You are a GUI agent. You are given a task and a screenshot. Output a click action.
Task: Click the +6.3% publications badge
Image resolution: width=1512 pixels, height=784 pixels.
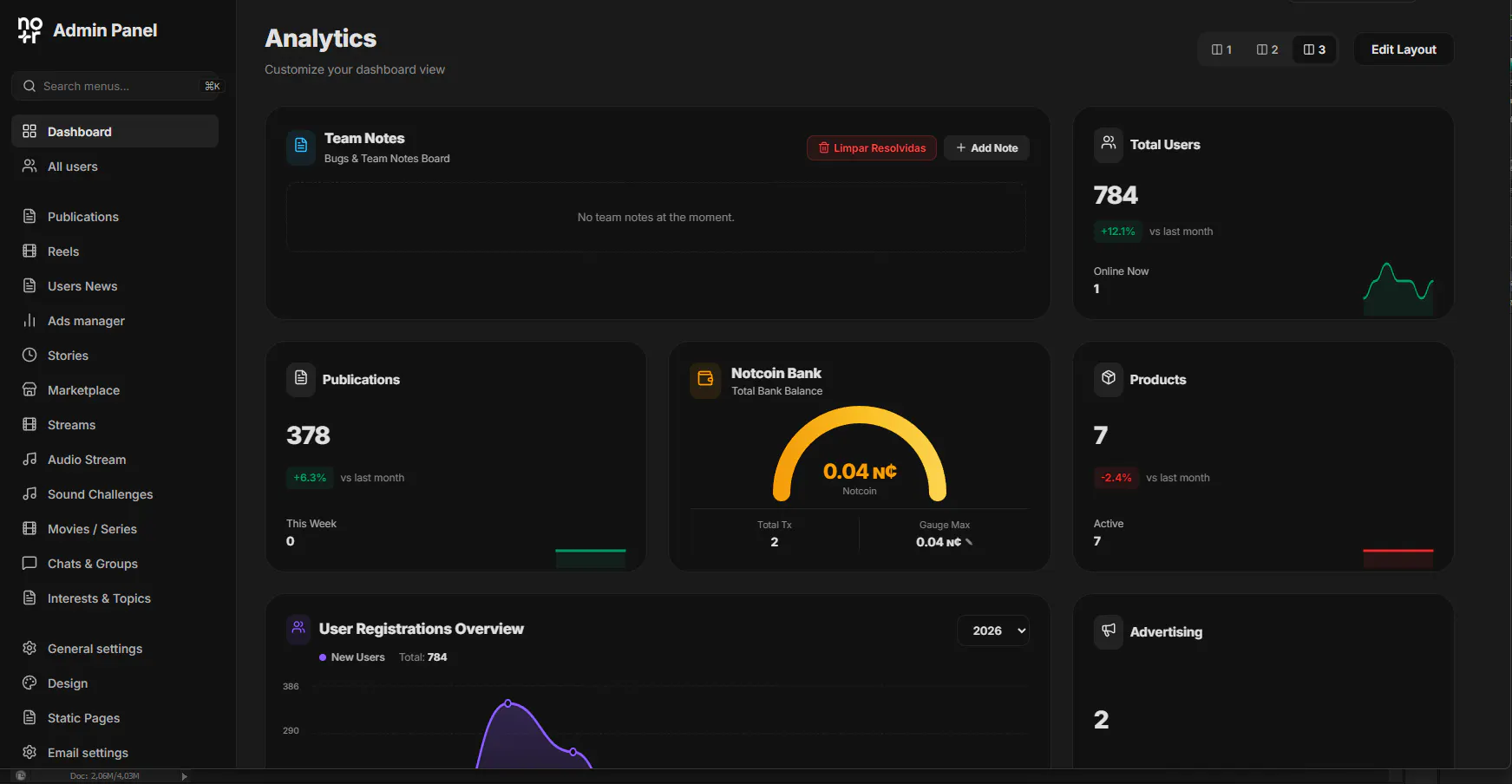pyautogui.click(x=310, y=478)
